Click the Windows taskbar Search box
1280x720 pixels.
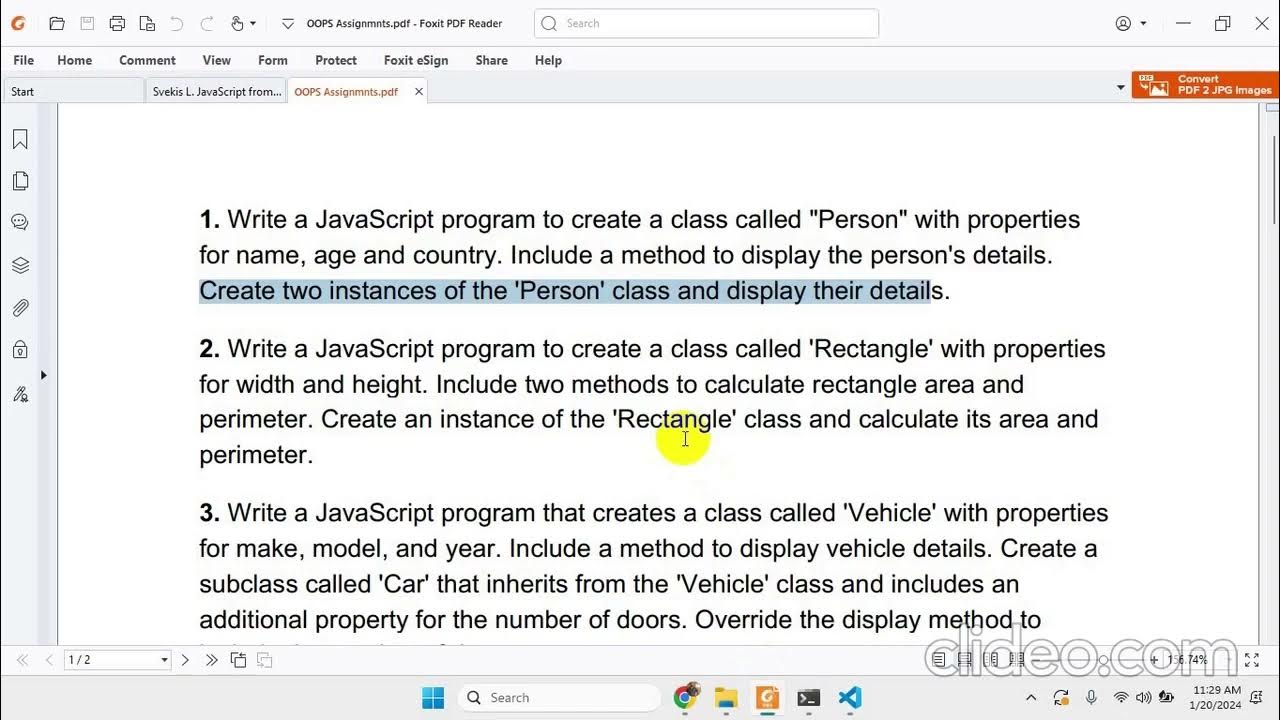click(559, 697)
